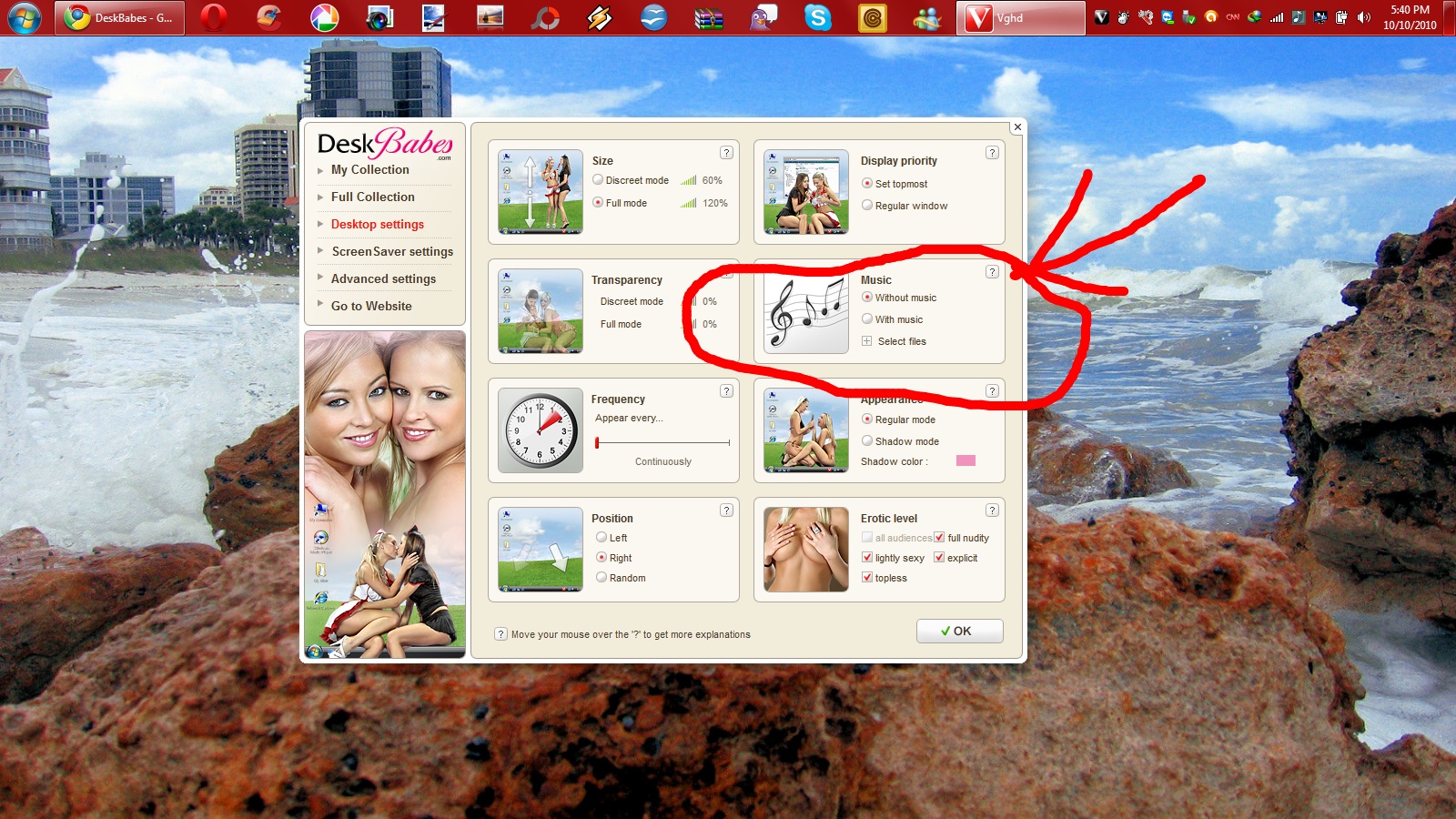The width and height of the screenshot is (1456, 819).
Task: Open the ScreenSaver settings menu item
Action: 391,252
